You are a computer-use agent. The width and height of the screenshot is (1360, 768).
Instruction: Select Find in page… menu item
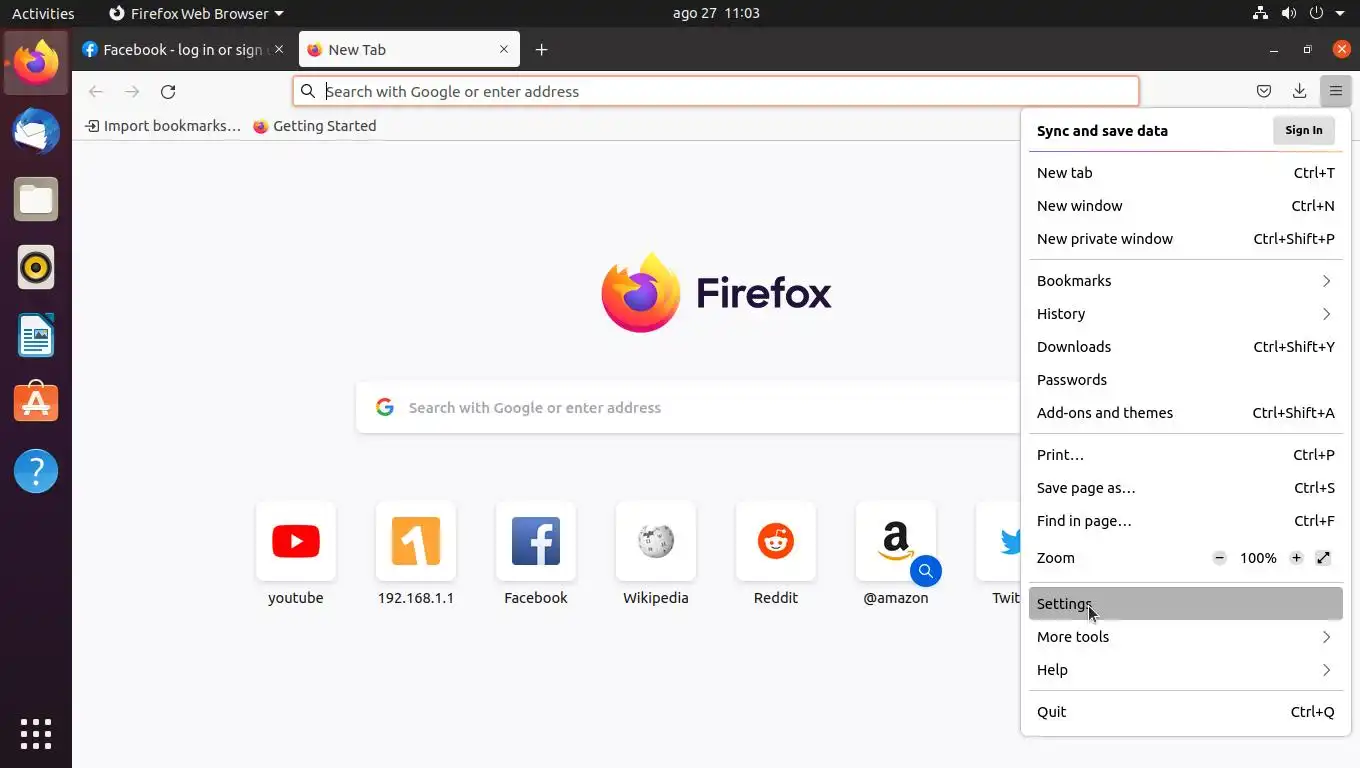pos(1186,521)
